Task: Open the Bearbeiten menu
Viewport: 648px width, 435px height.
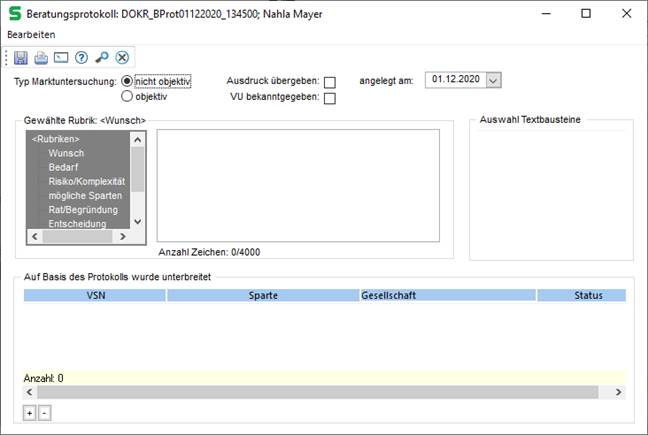Action: pyautogui.click(x=31, y=34)
